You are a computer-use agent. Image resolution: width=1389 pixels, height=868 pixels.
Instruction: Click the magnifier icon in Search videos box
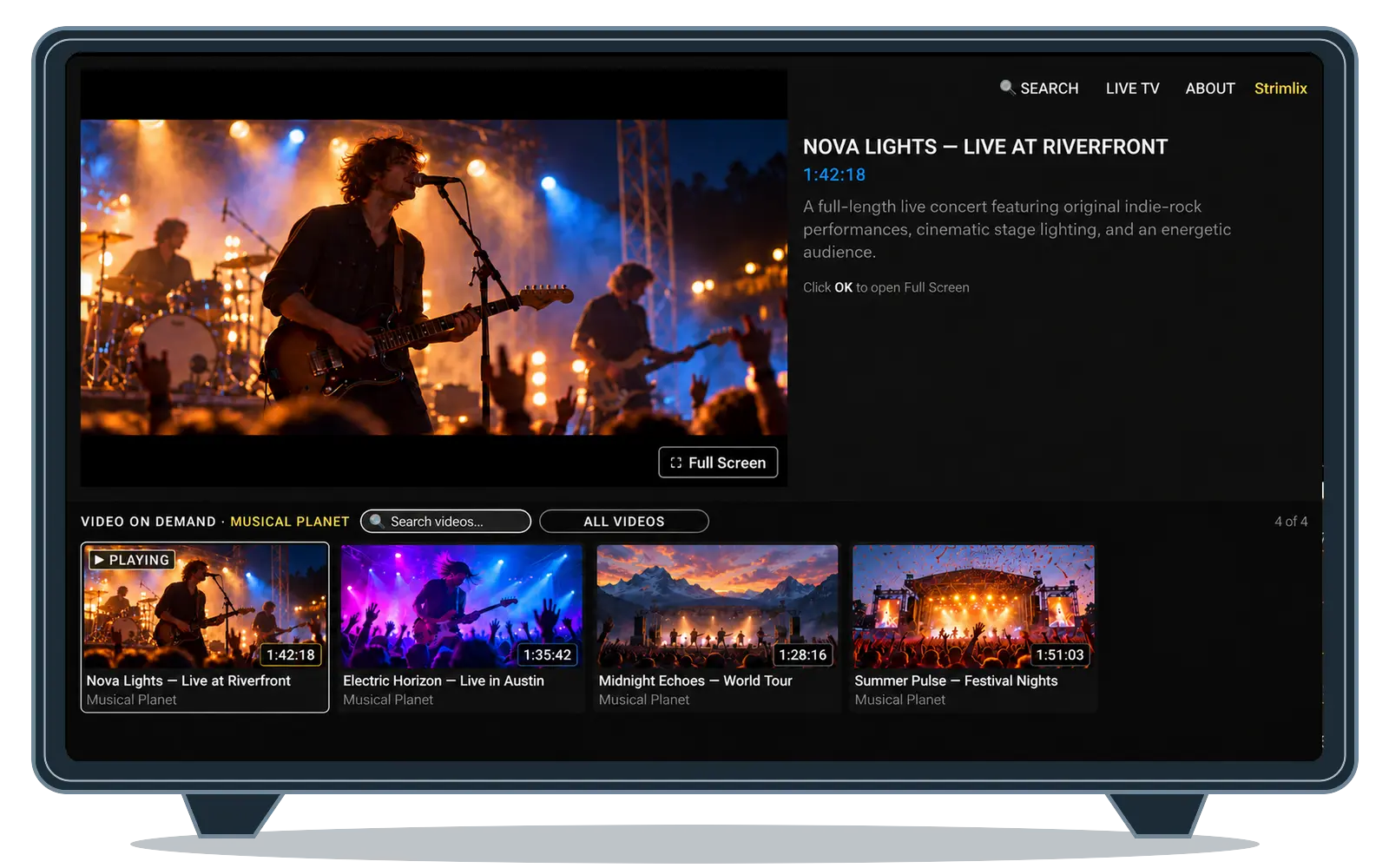pyautogui.click(x=377, y=522)
